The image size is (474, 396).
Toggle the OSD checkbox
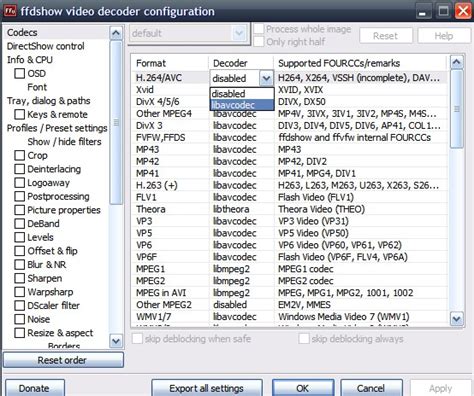[20, 73]
